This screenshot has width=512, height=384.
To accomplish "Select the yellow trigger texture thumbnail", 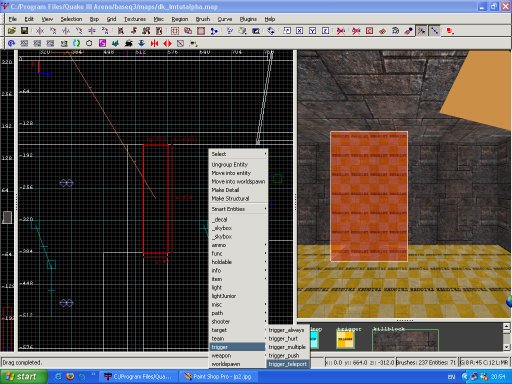I will click(x=345, y=339).
